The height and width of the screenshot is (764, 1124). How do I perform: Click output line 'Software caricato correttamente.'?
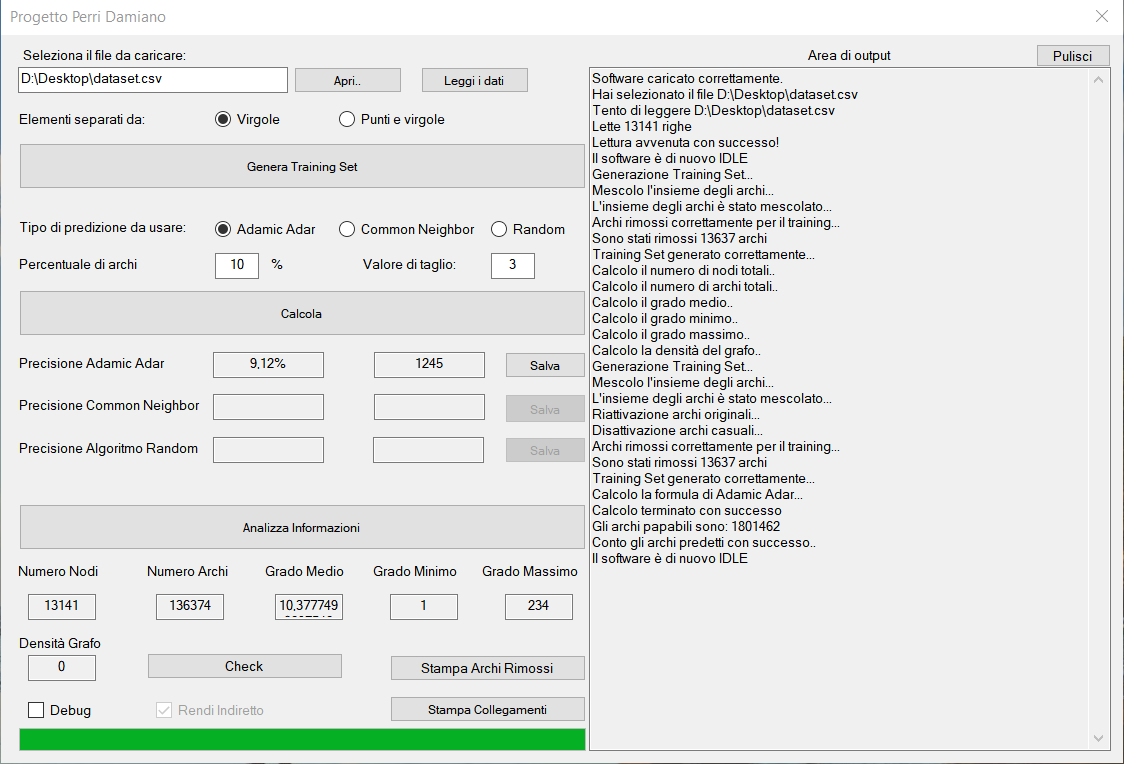687,78
